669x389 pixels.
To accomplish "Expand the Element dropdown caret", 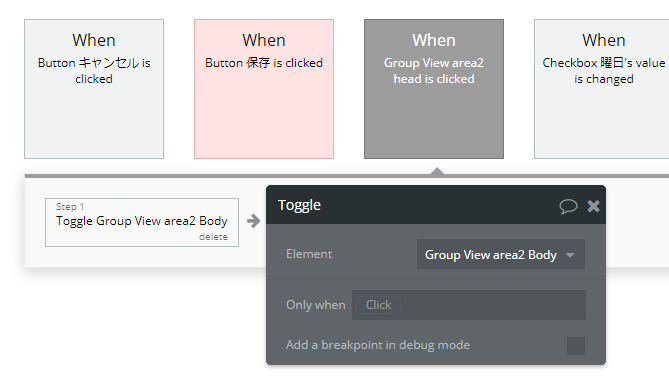I will point(570,255).
